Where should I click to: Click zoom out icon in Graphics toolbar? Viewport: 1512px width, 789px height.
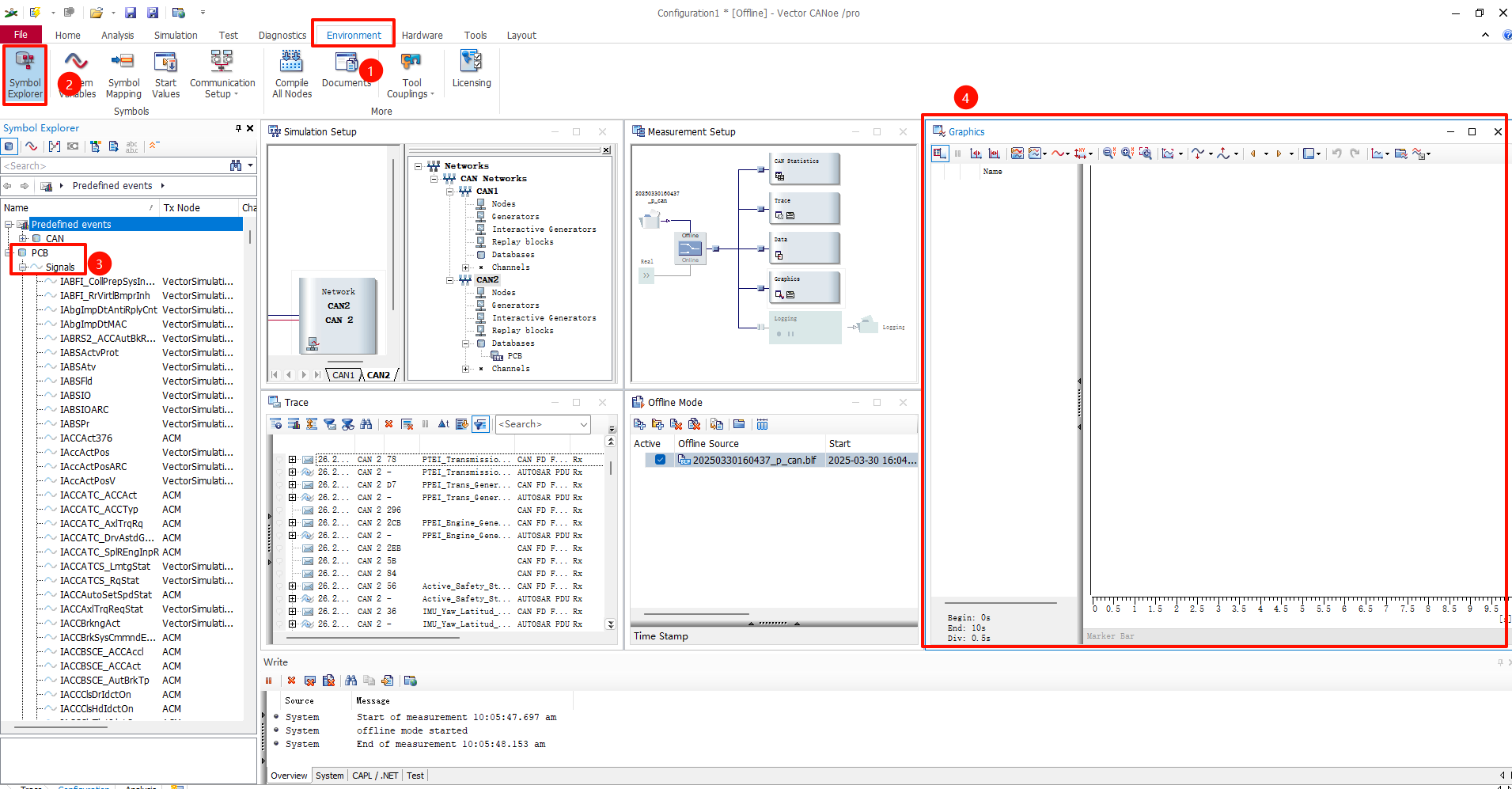tap(1108, 154)
